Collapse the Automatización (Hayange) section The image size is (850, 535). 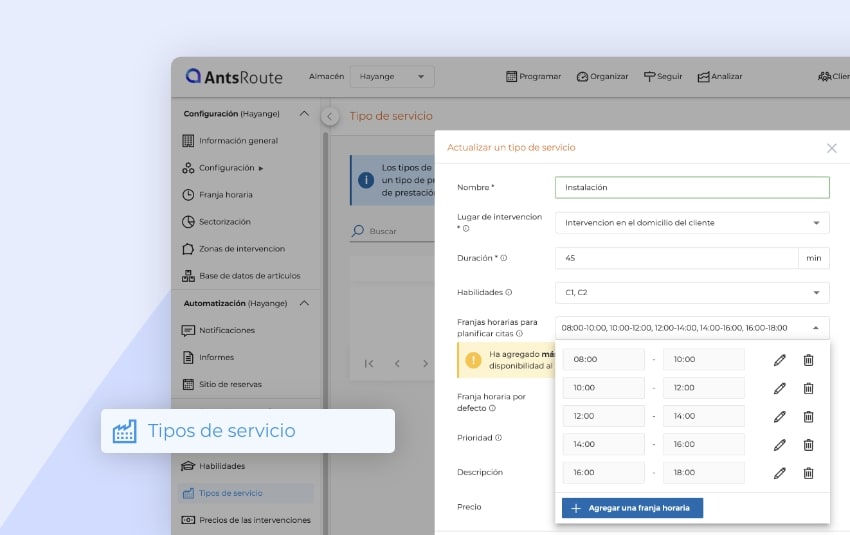pyautogui.click(x=304, y=303)
